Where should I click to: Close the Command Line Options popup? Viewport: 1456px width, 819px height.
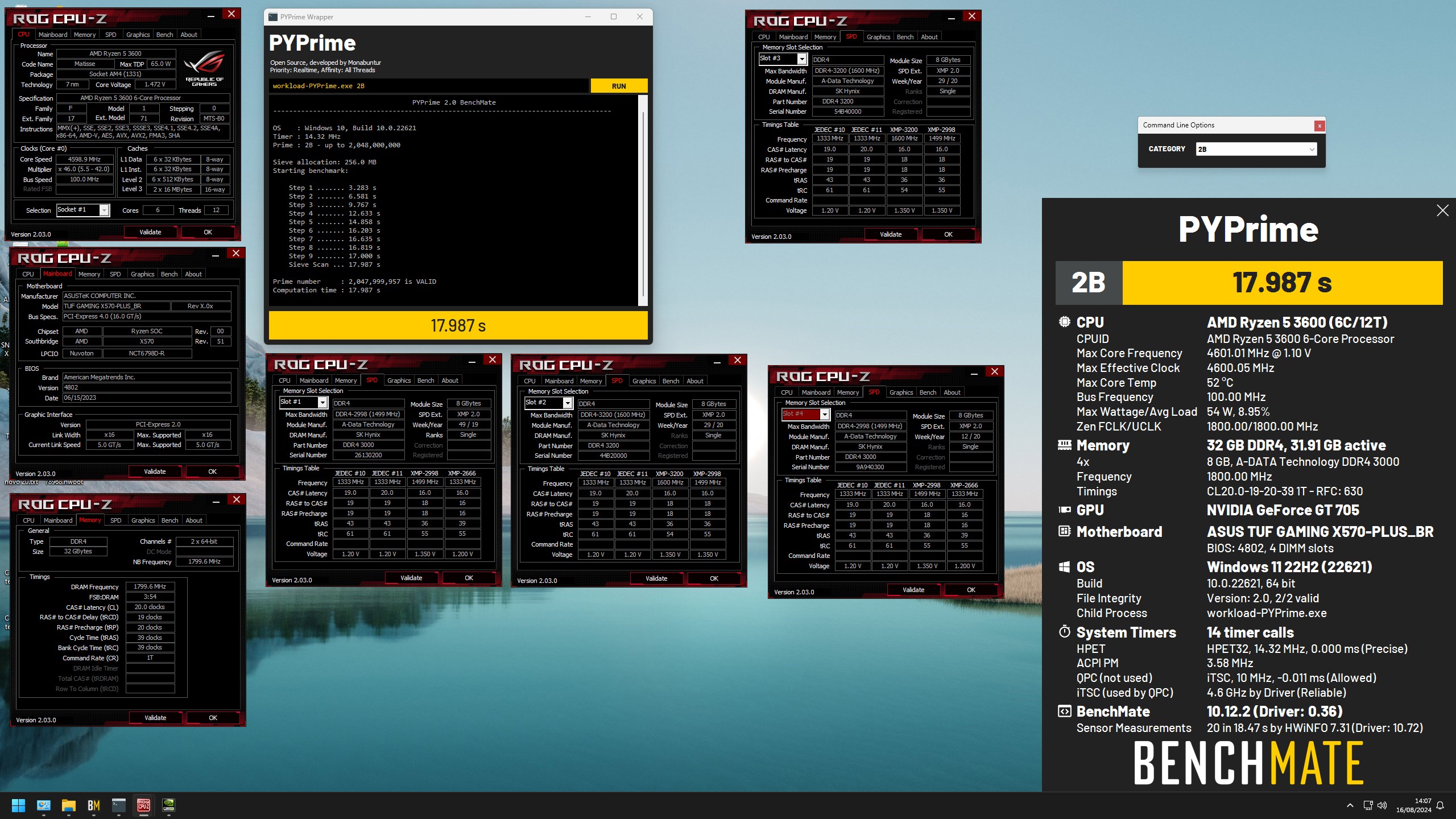pyautogui.click(x=1319, y=126)
